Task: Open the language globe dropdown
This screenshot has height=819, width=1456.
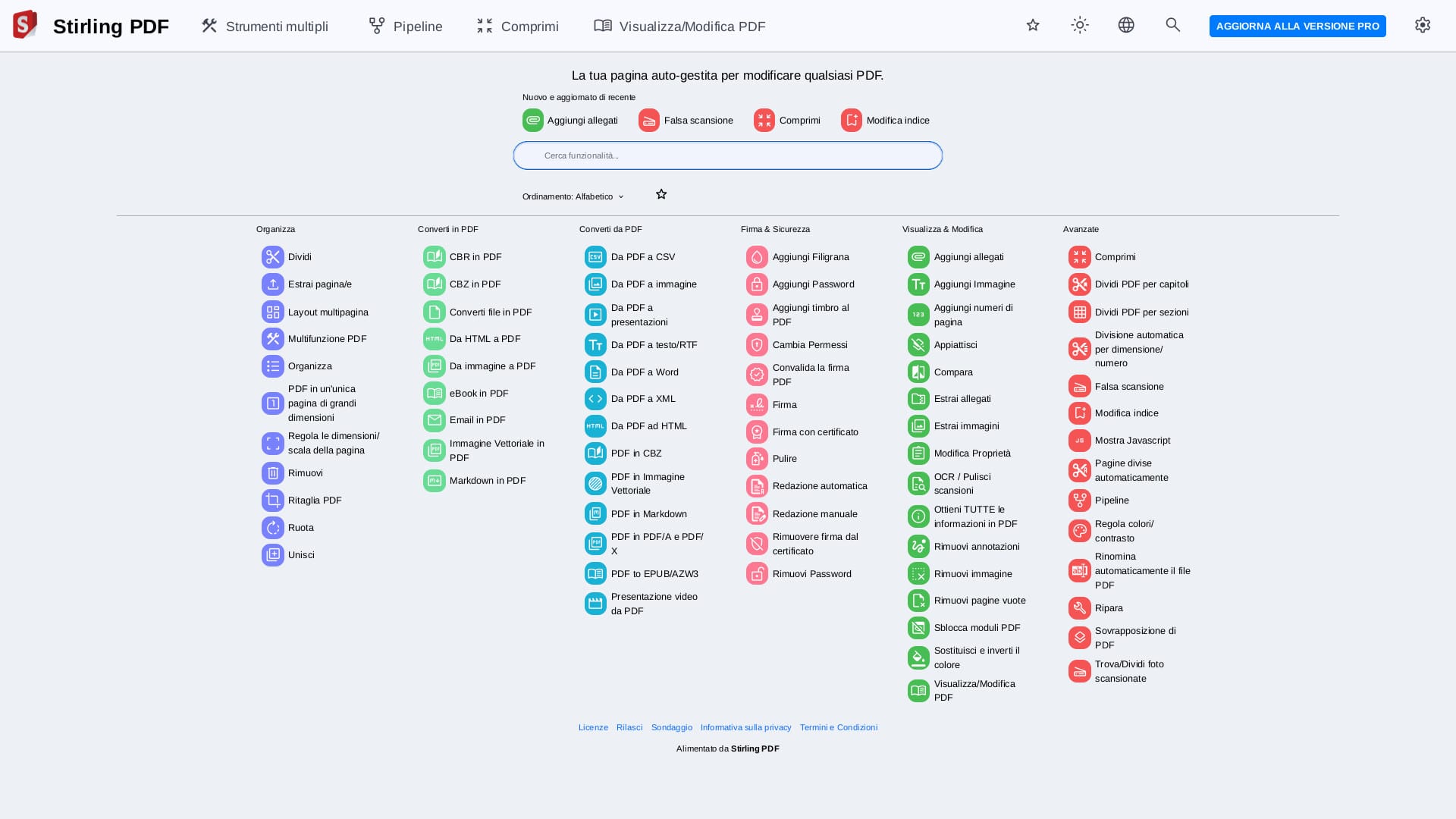Action: point(1126,26)
